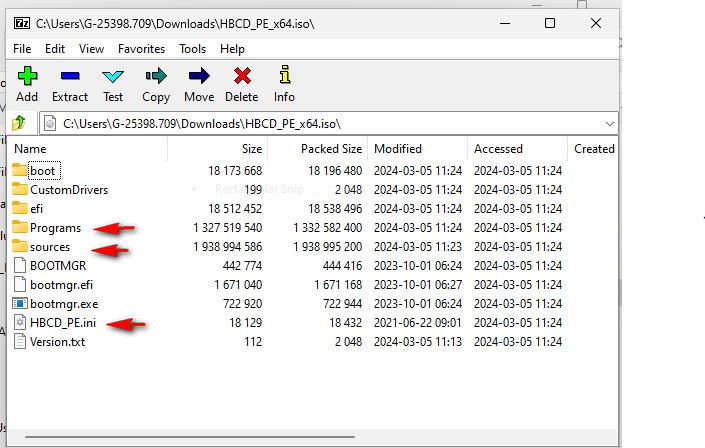Image resolution: width=705 pixels, height=448 pixels.
Task: Click size value 442 774
Action: click(x=242, y=266)
